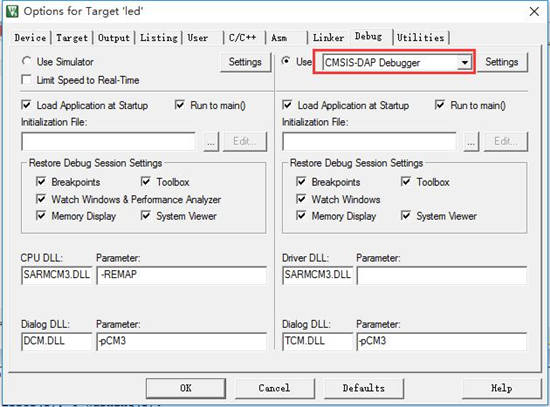Browse for debugger initialization file
Screen dimensions: 550x407
471,142
